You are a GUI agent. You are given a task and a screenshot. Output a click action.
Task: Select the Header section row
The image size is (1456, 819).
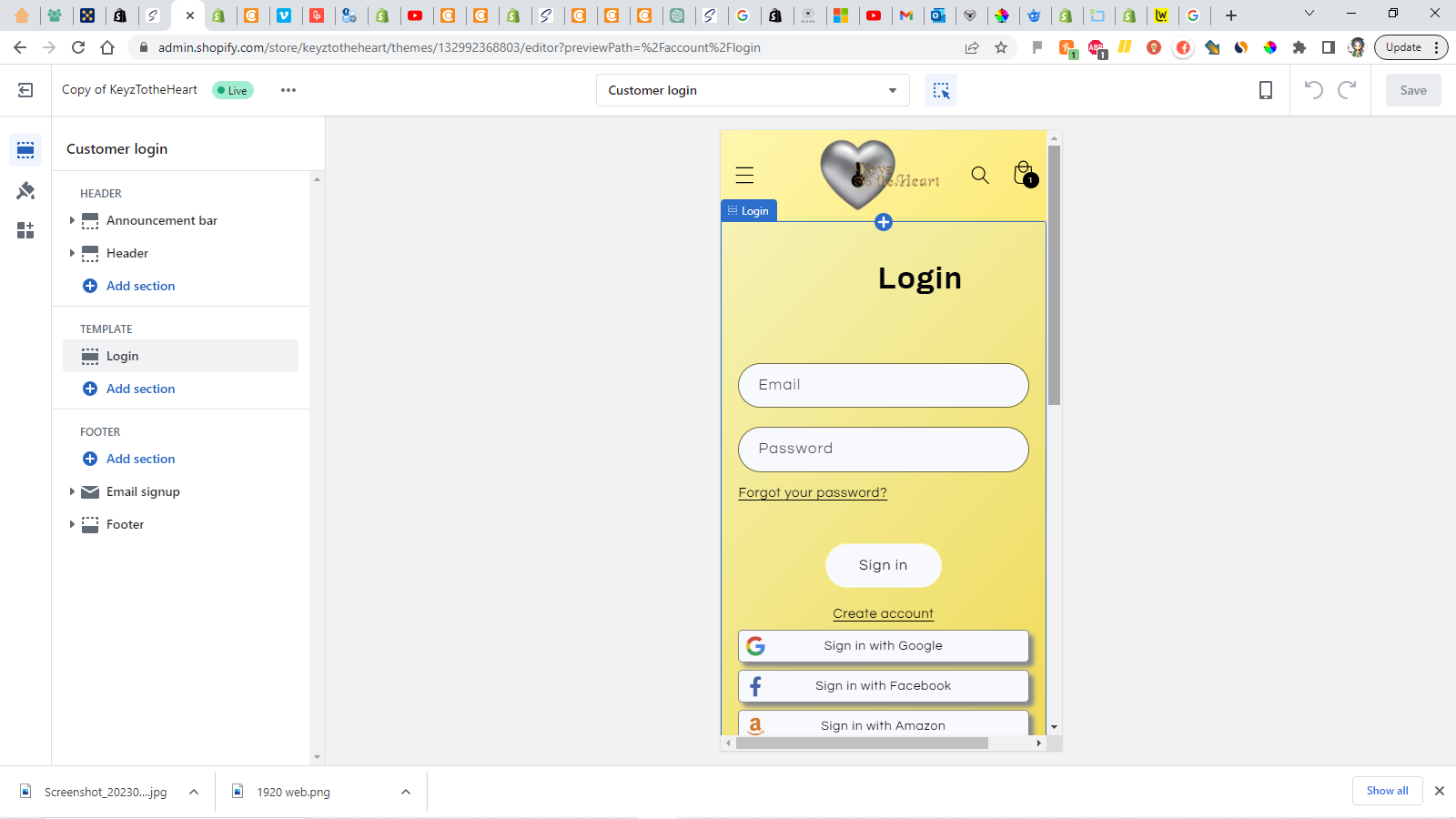tap(180, 253)
